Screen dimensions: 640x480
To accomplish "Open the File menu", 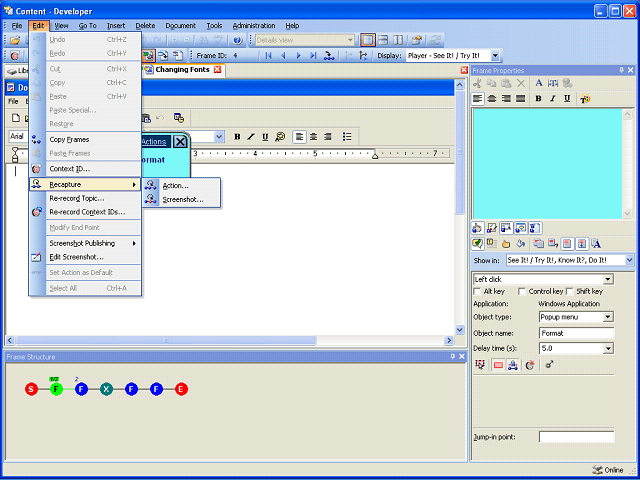I will click(x=17, y=26).
